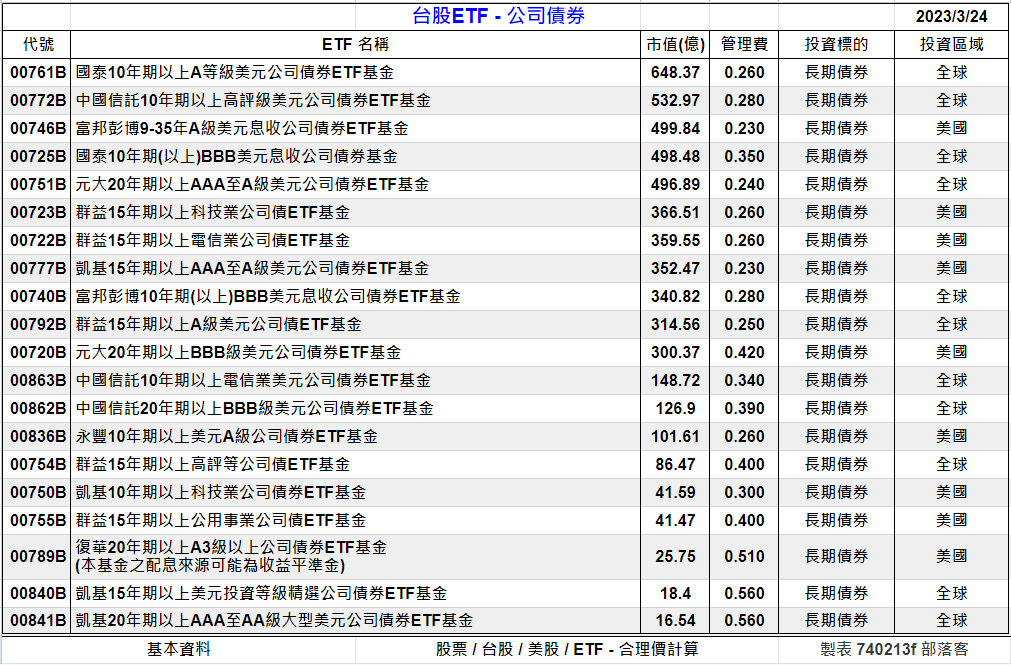Select the 投資標的 column header
Screen dimensions: 1011x665
[836, 45]
